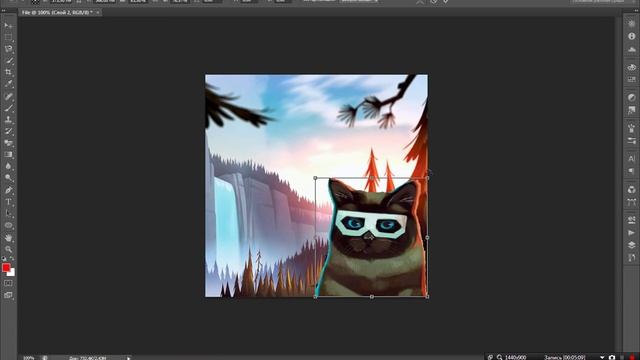Select the Magic Wand tool
640x360 pixels.
(8, 60)
